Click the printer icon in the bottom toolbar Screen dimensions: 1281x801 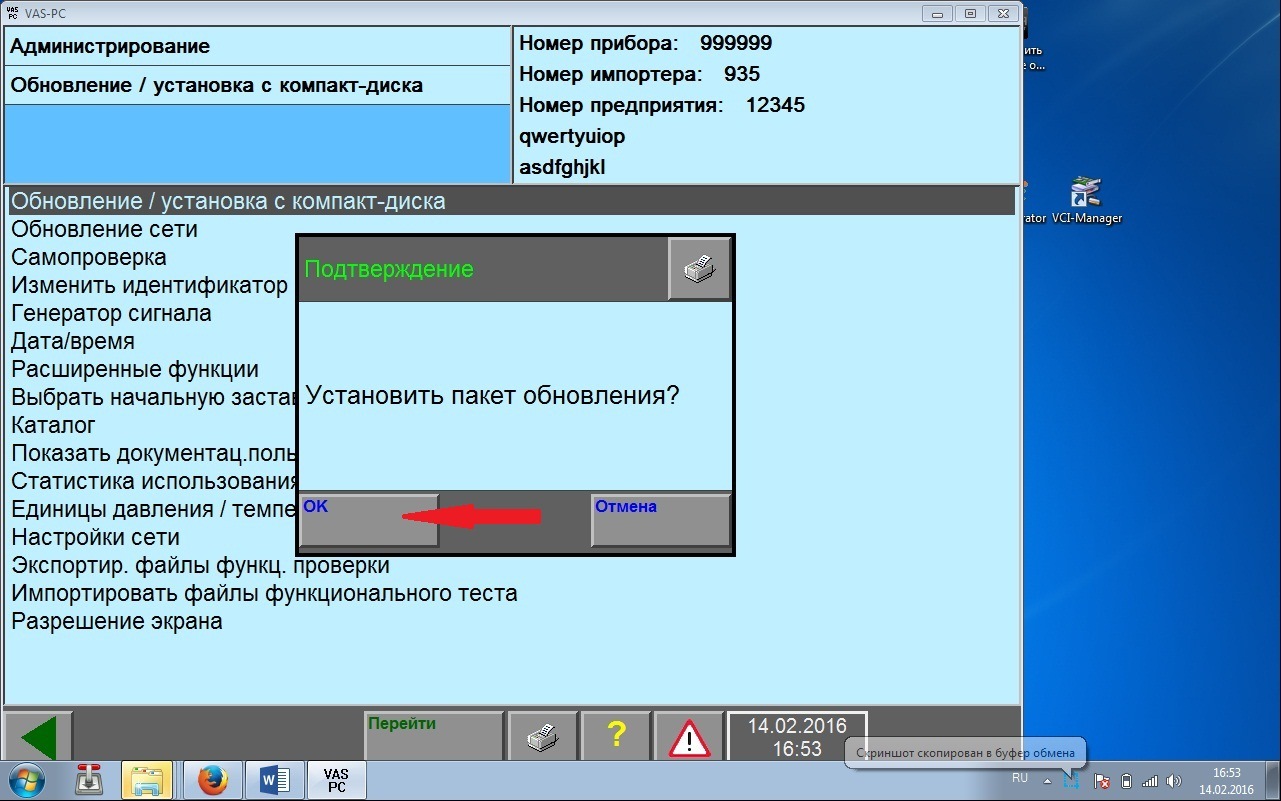(x=542, y=739)
